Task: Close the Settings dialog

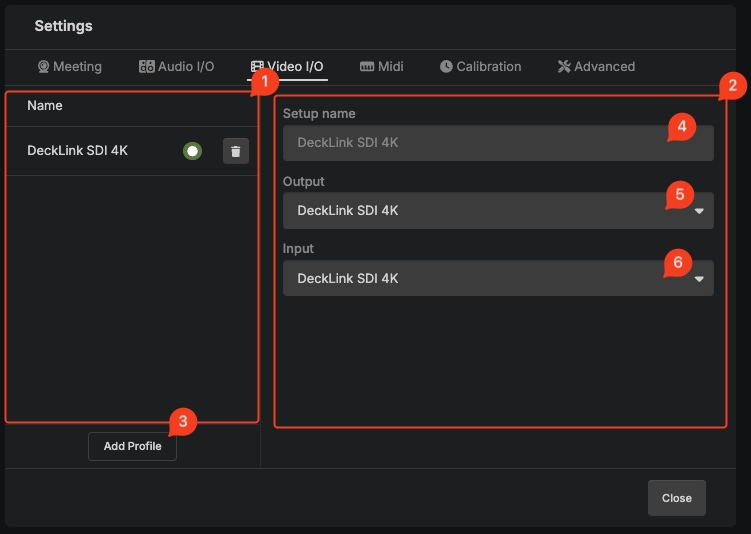Action: click(676, 498)
